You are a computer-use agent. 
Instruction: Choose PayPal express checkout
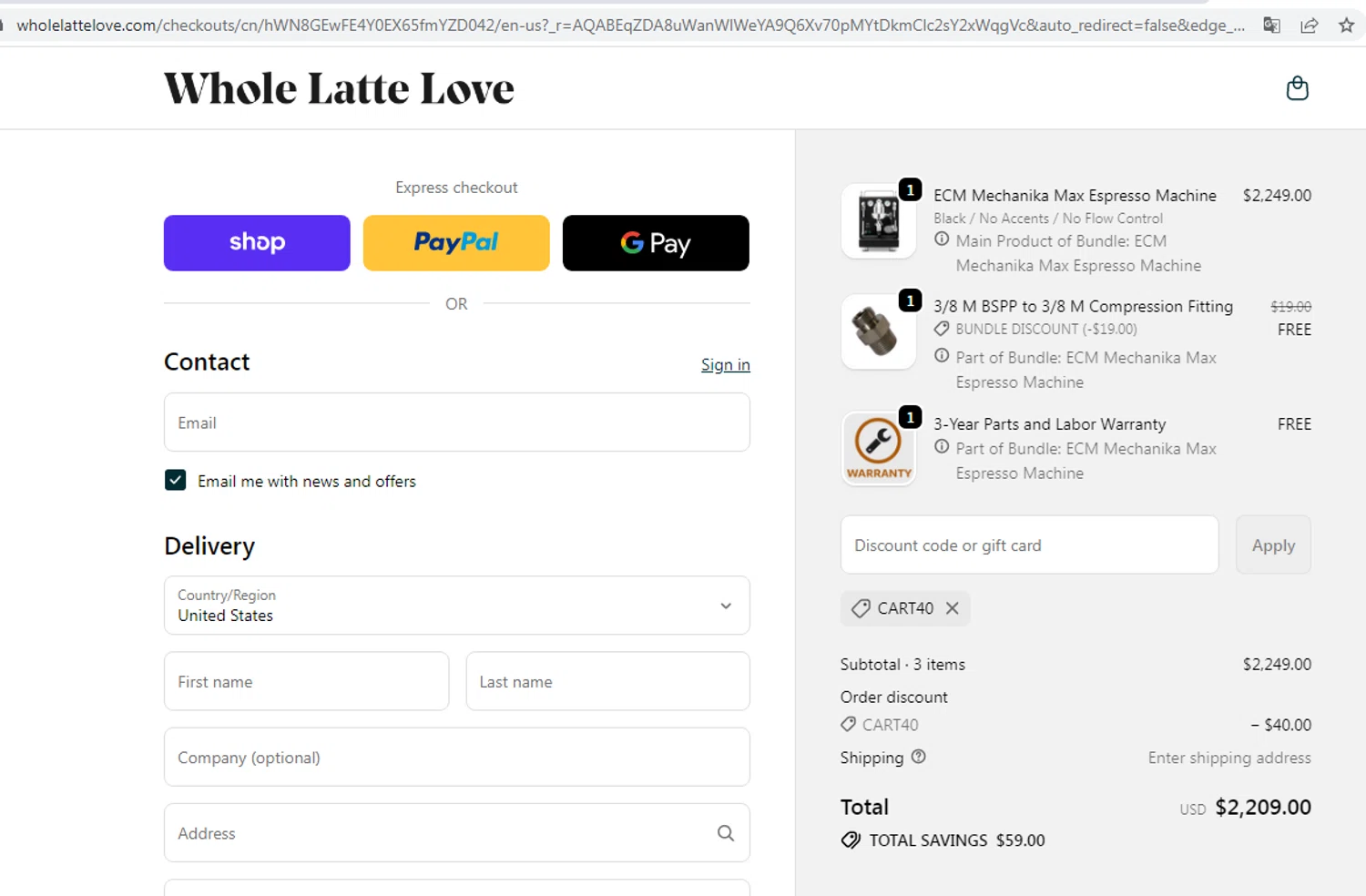[456, 243]
